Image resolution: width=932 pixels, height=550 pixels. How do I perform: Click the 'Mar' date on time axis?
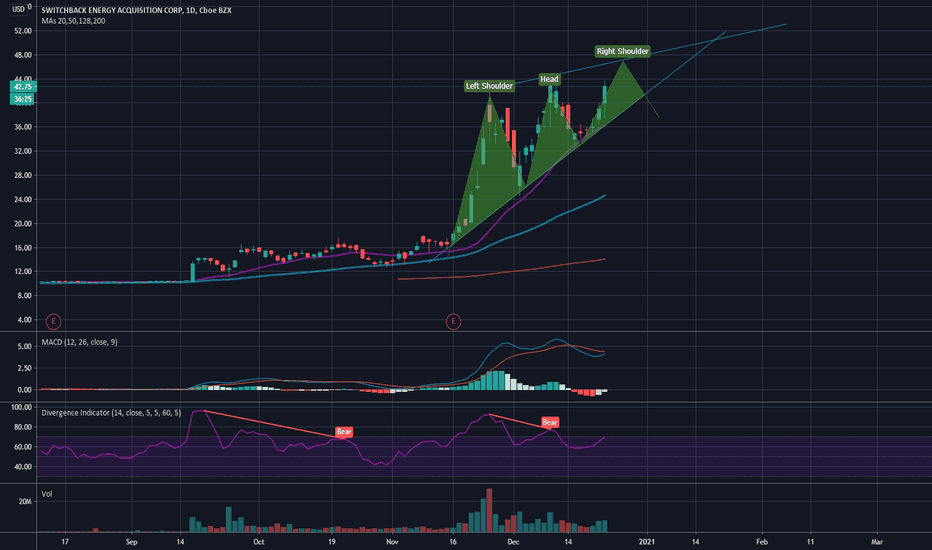pyautogui.click(x=877, y=542)
